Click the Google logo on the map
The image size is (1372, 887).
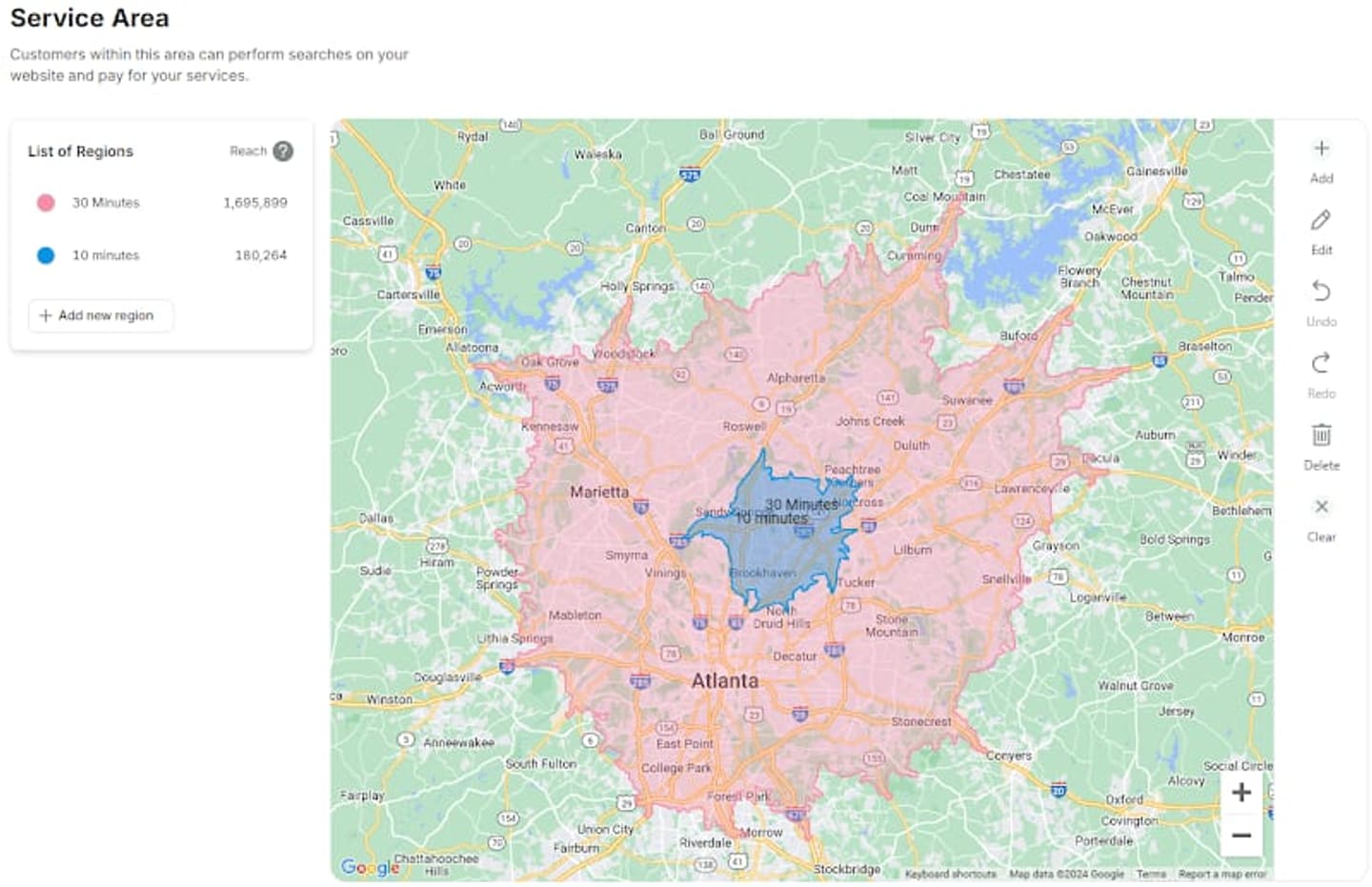[x=370, y=867]
